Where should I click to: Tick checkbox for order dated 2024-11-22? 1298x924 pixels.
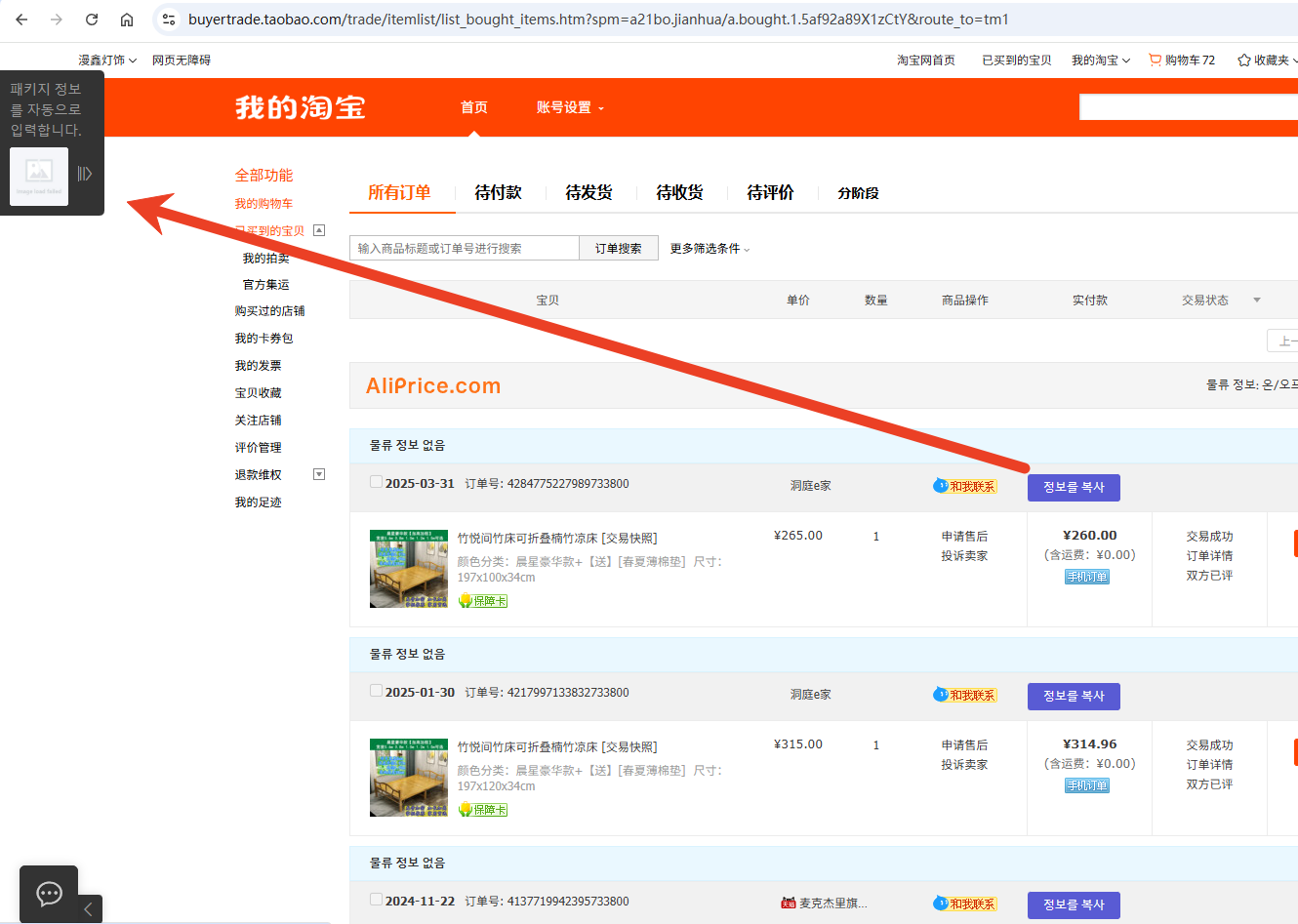coord(376,900)
